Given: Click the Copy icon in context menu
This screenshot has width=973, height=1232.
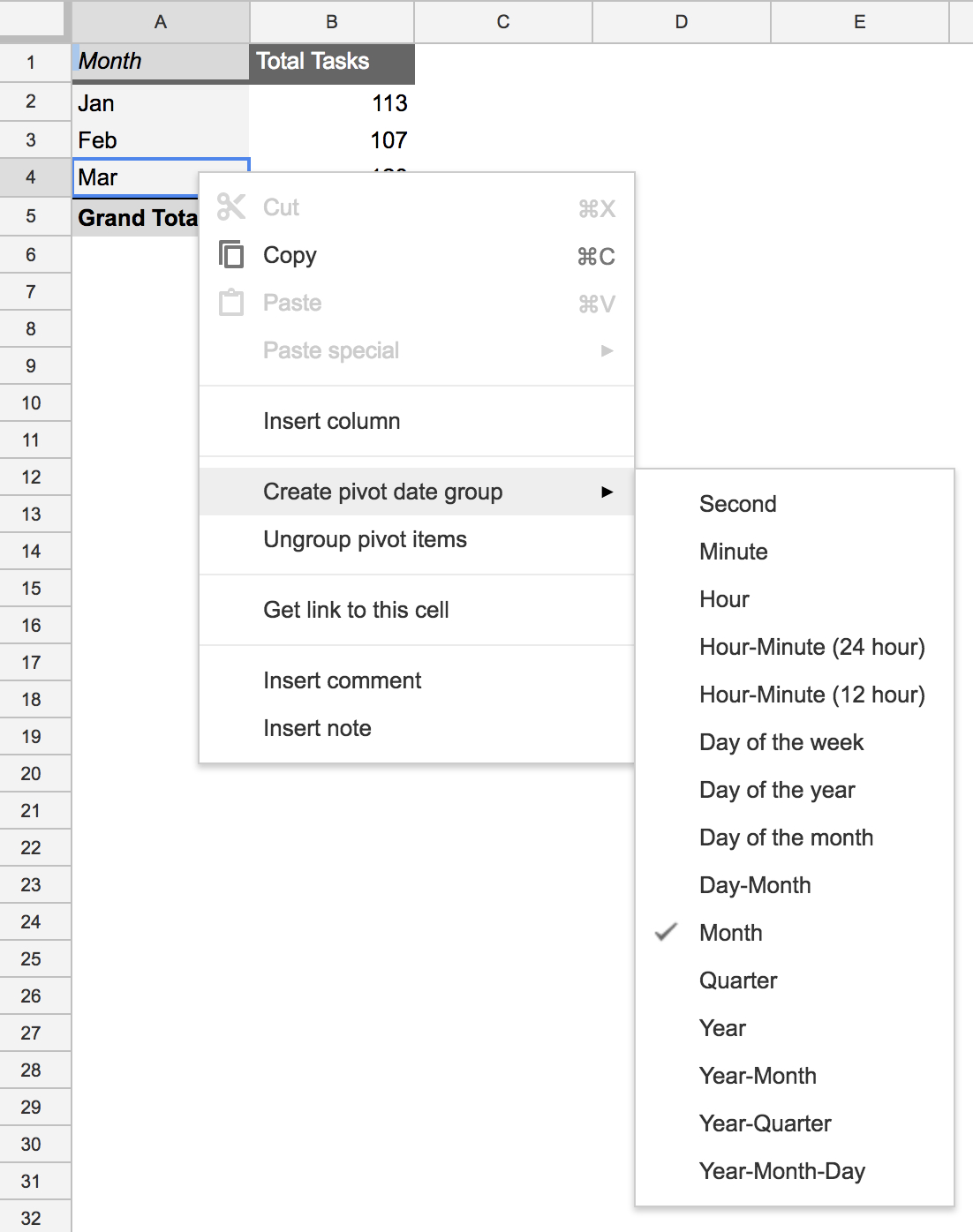Looking at the screenshot, I should [x=231, y=255].
